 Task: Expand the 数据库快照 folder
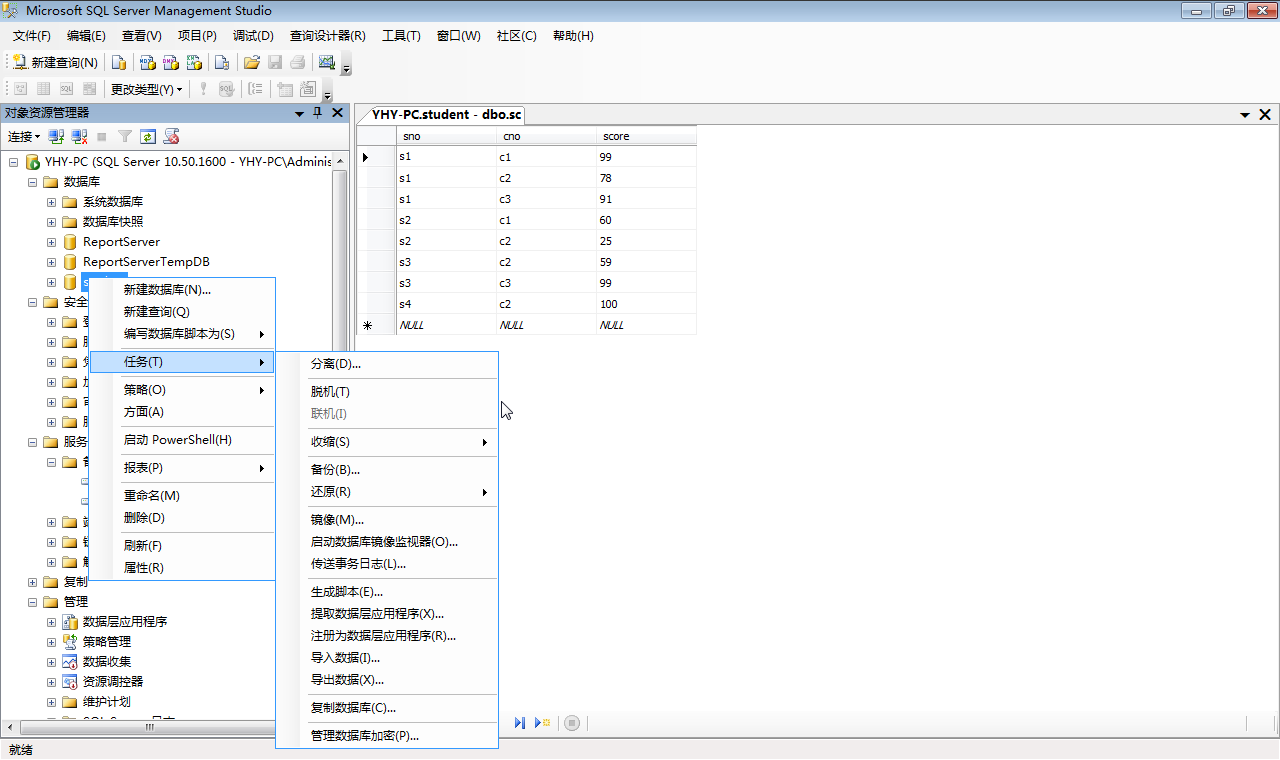tap(52, 222)
